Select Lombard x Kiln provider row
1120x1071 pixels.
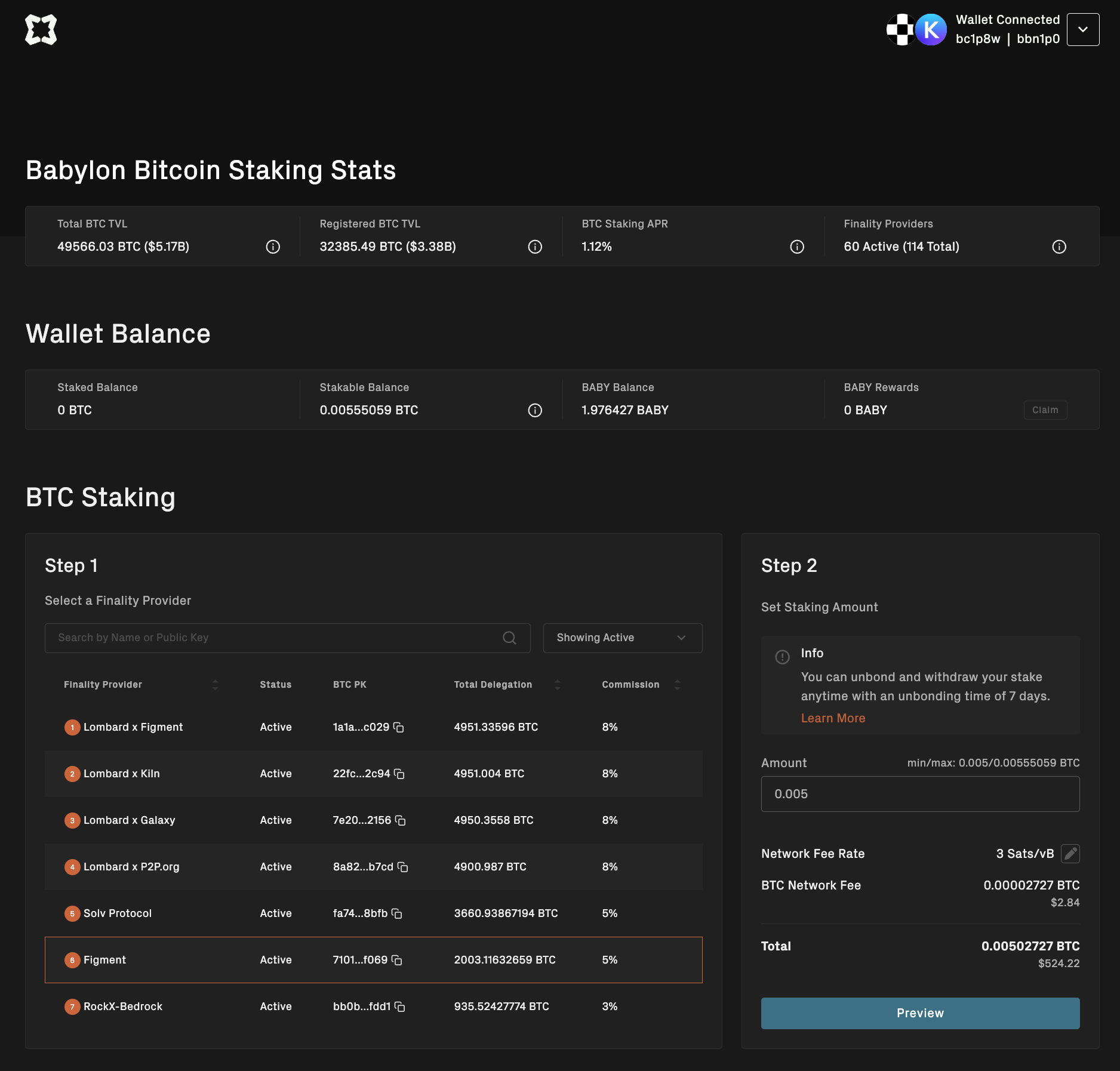[373, 774]
